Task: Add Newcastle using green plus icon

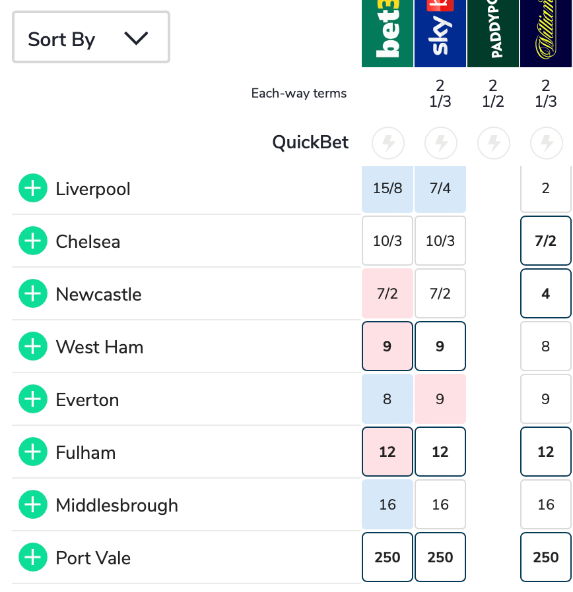Action: pos(33,294)
